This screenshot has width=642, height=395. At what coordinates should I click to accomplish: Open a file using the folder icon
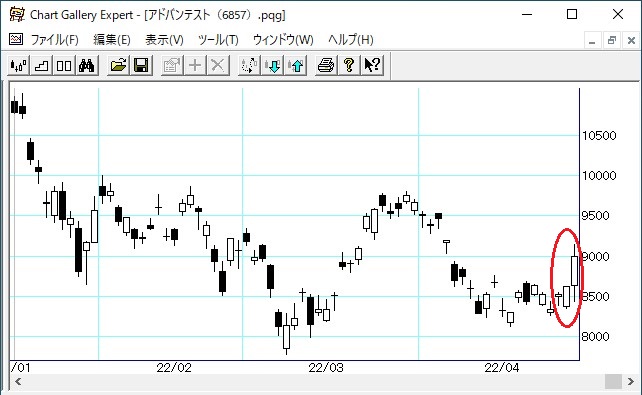pos(118,65)
